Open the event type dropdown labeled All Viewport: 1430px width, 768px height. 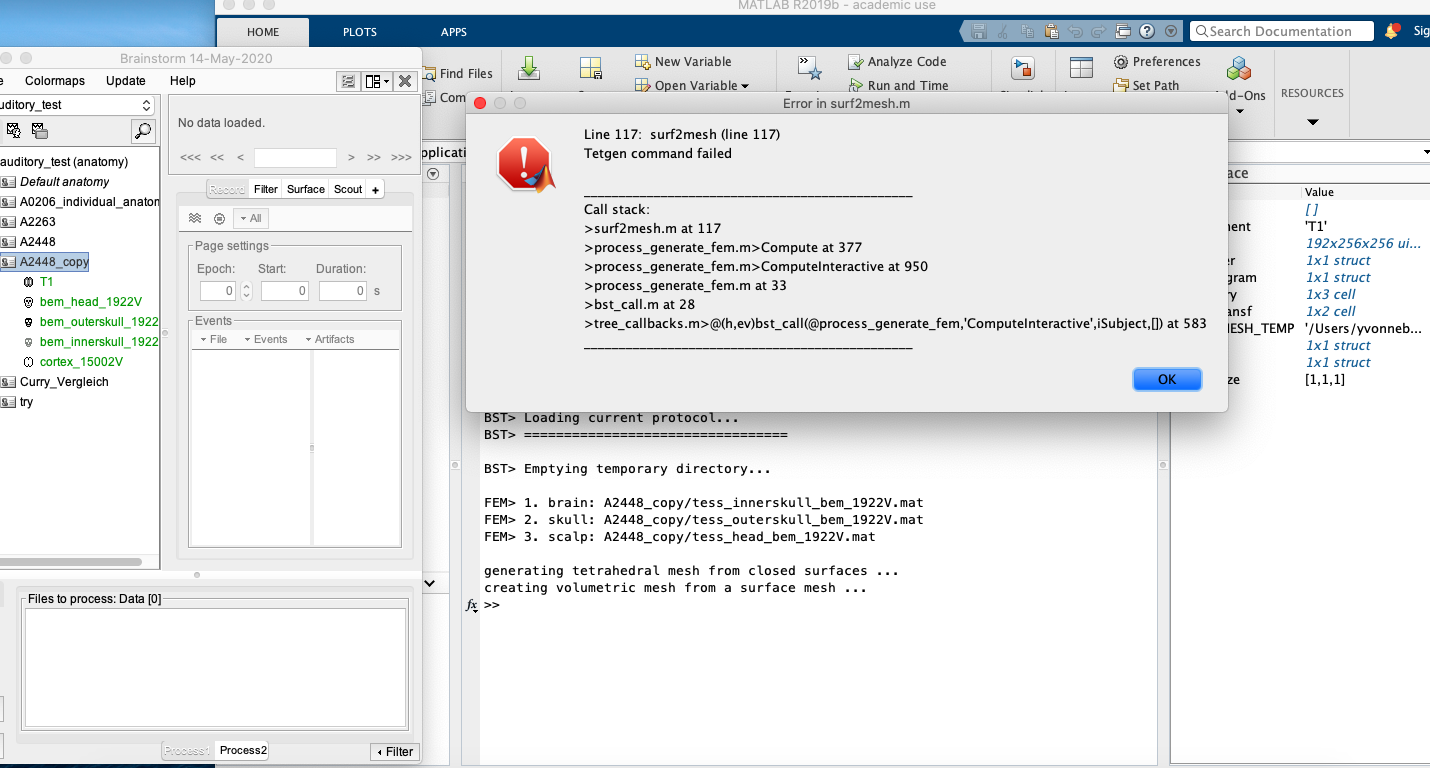250,218
